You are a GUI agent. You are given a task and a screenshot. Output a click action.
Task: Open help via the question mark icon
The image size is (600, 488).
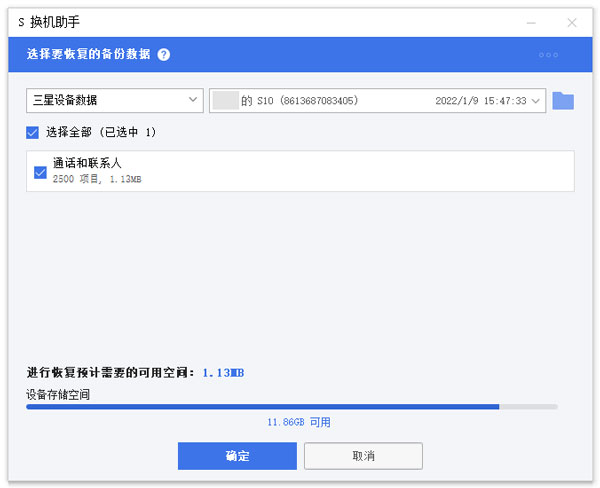tap(164, 55)
